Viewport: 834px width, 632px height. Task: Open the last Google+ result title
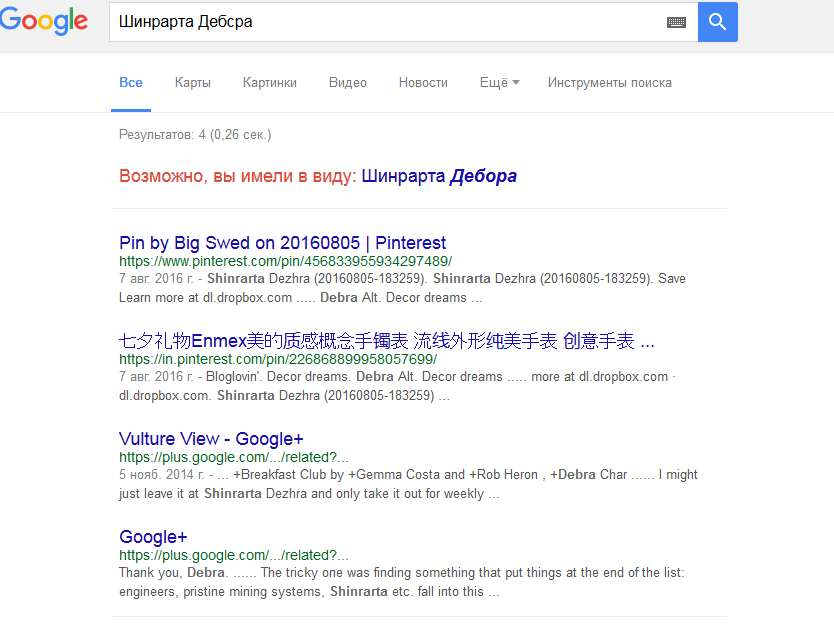tap(153, 537)
